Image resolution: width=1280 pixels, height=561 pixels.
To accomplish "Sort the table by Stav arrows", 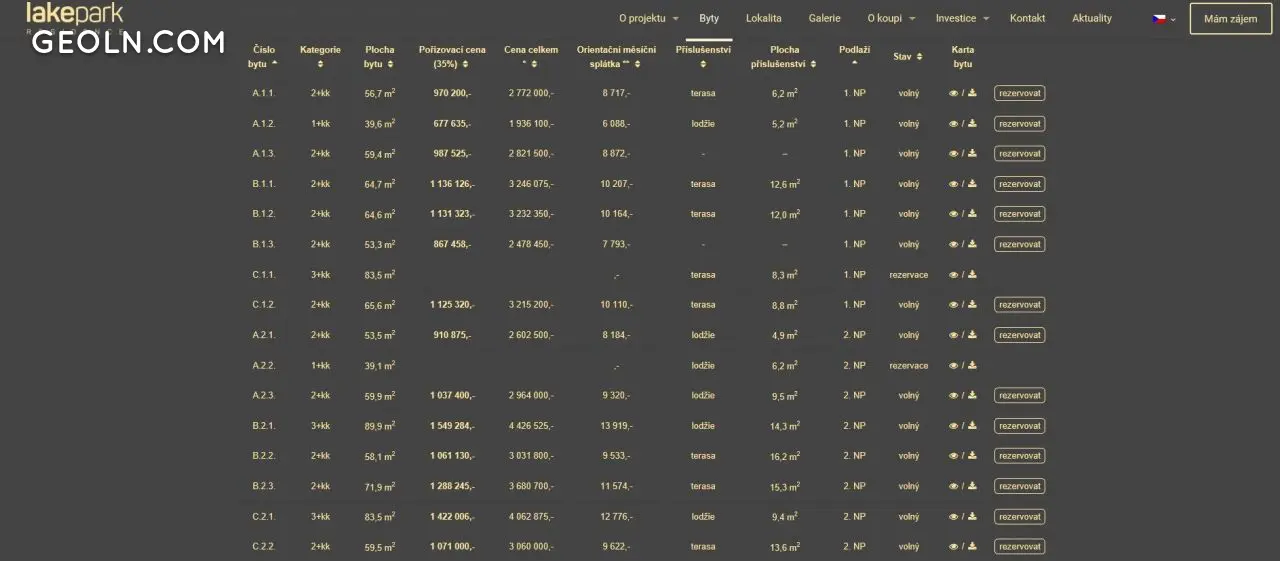I will [919, 57].
